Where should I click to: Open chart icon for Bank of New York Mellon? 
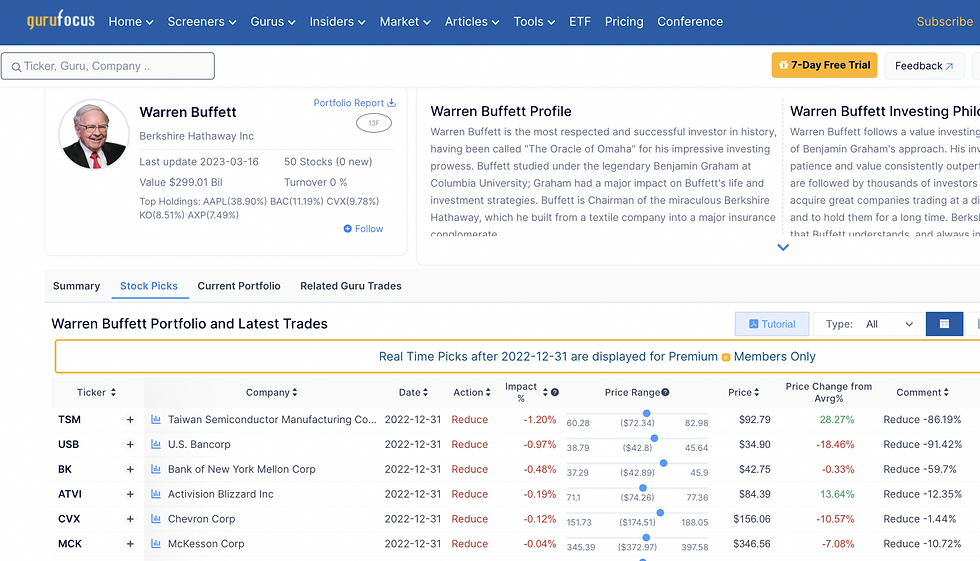click(156, 469)
